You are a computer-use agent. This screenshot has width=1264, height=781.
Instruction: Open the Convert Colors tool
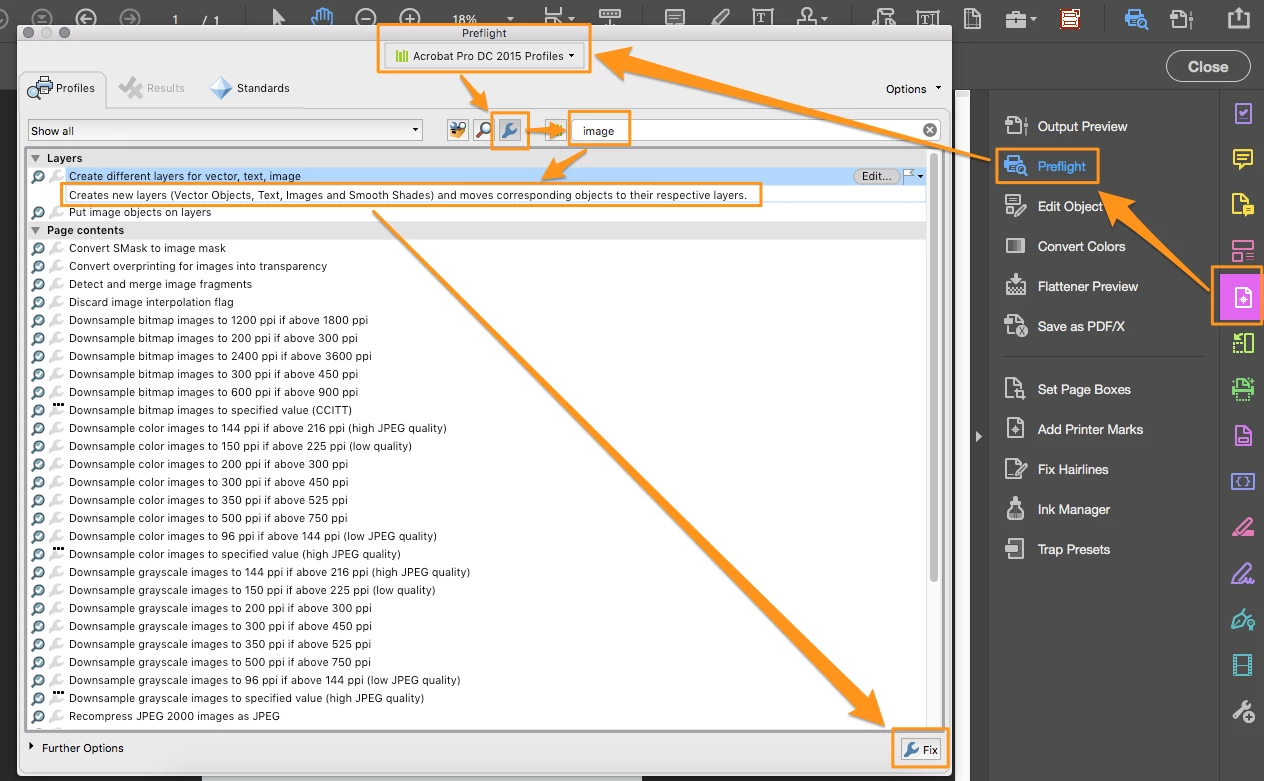[x=1066, y=246]
